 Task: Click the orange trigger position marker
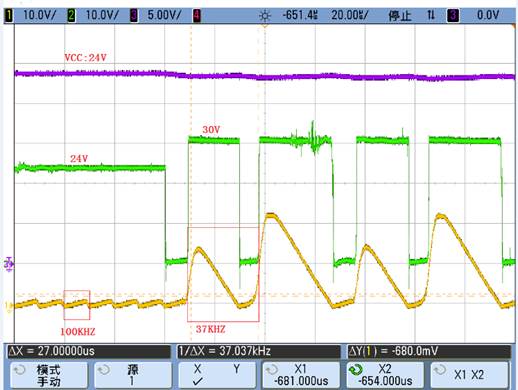coord(265,25)
